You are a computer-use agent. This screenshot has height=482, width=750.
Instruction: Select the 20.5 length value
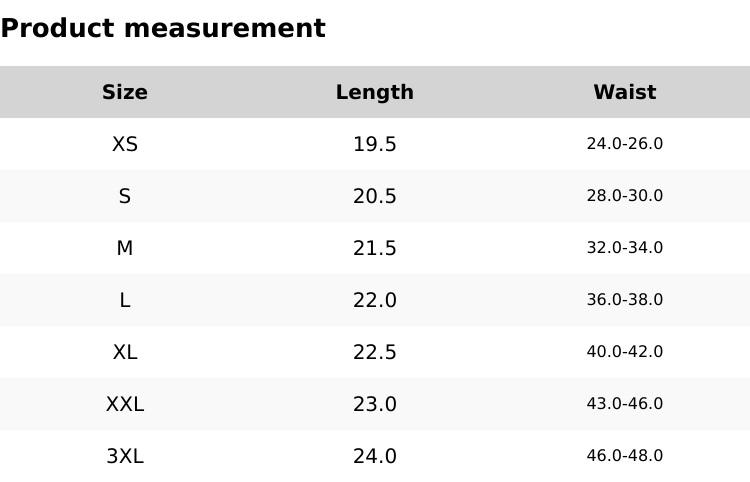375,196
